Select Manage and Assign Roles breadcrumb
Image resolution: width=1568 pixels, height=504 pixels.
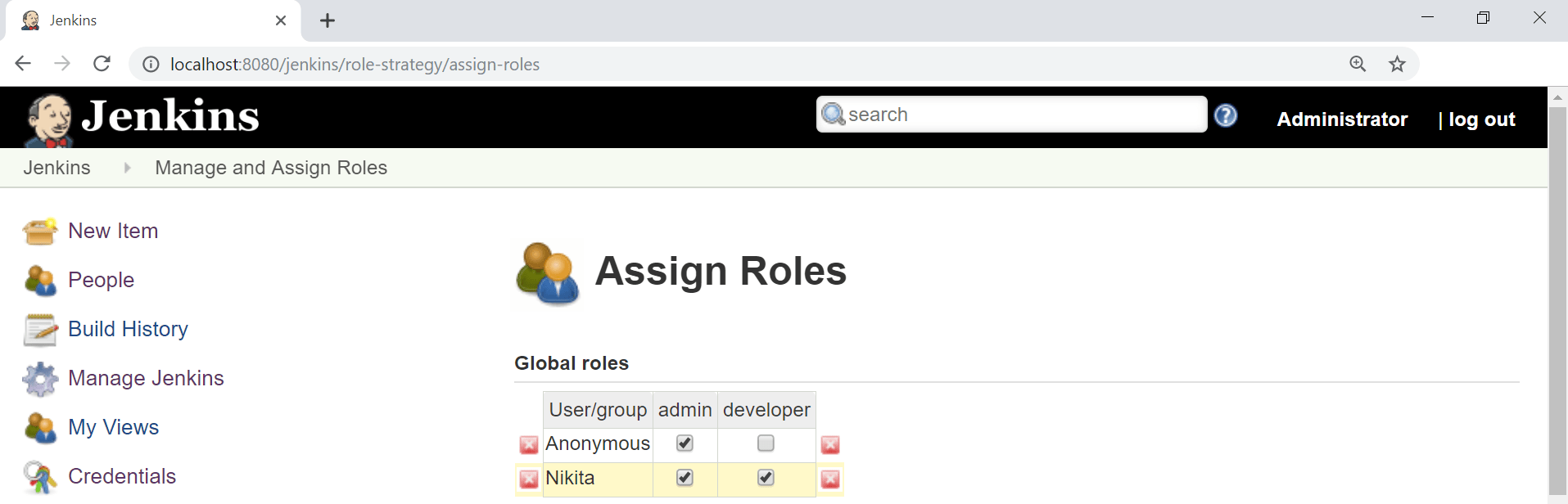pos(271,168)
